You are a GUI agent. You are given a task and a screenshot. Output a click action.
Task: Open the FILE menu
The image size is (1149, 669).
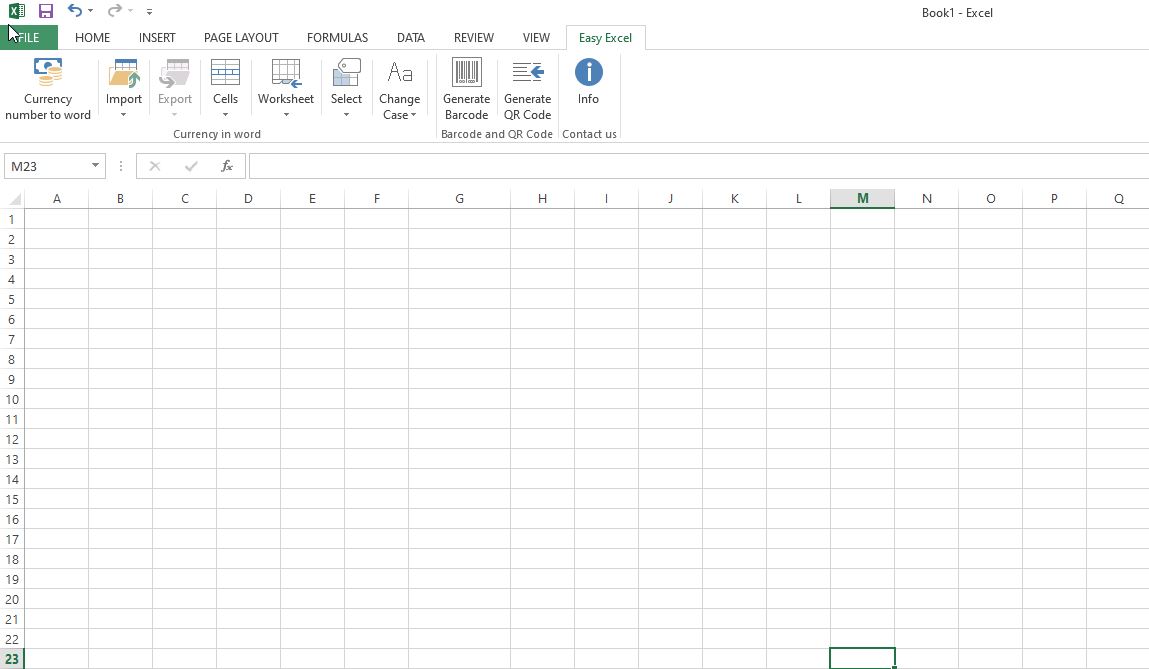pos(29,37)
